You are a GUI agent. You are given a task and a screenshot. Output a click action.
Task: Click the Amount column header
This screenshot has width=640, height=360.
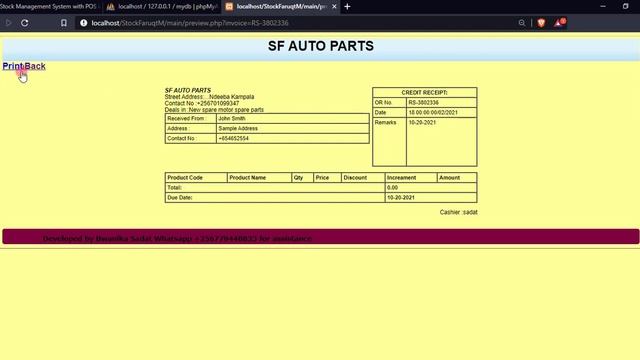[457, 178]
